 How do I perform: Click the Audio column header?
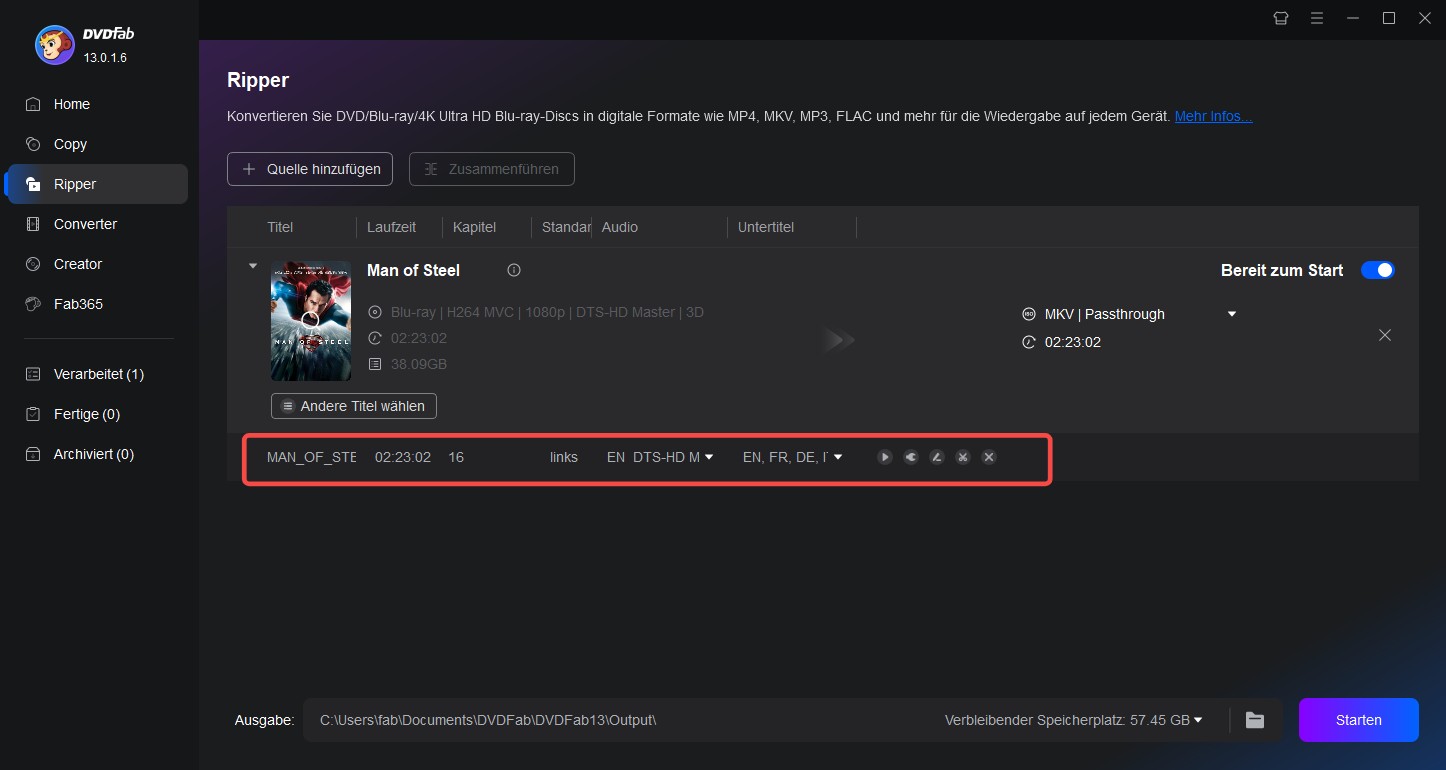[620, 227]
